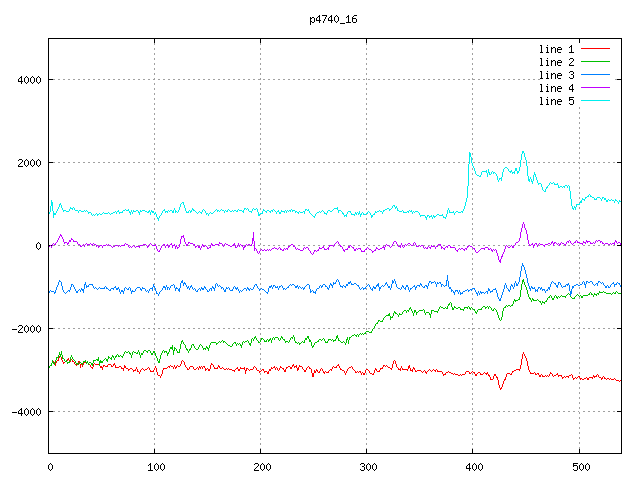Select the 'line 1' legend label
Viewport: 640px width, 480px height.
pyautogui.click(x=556, y=49)
